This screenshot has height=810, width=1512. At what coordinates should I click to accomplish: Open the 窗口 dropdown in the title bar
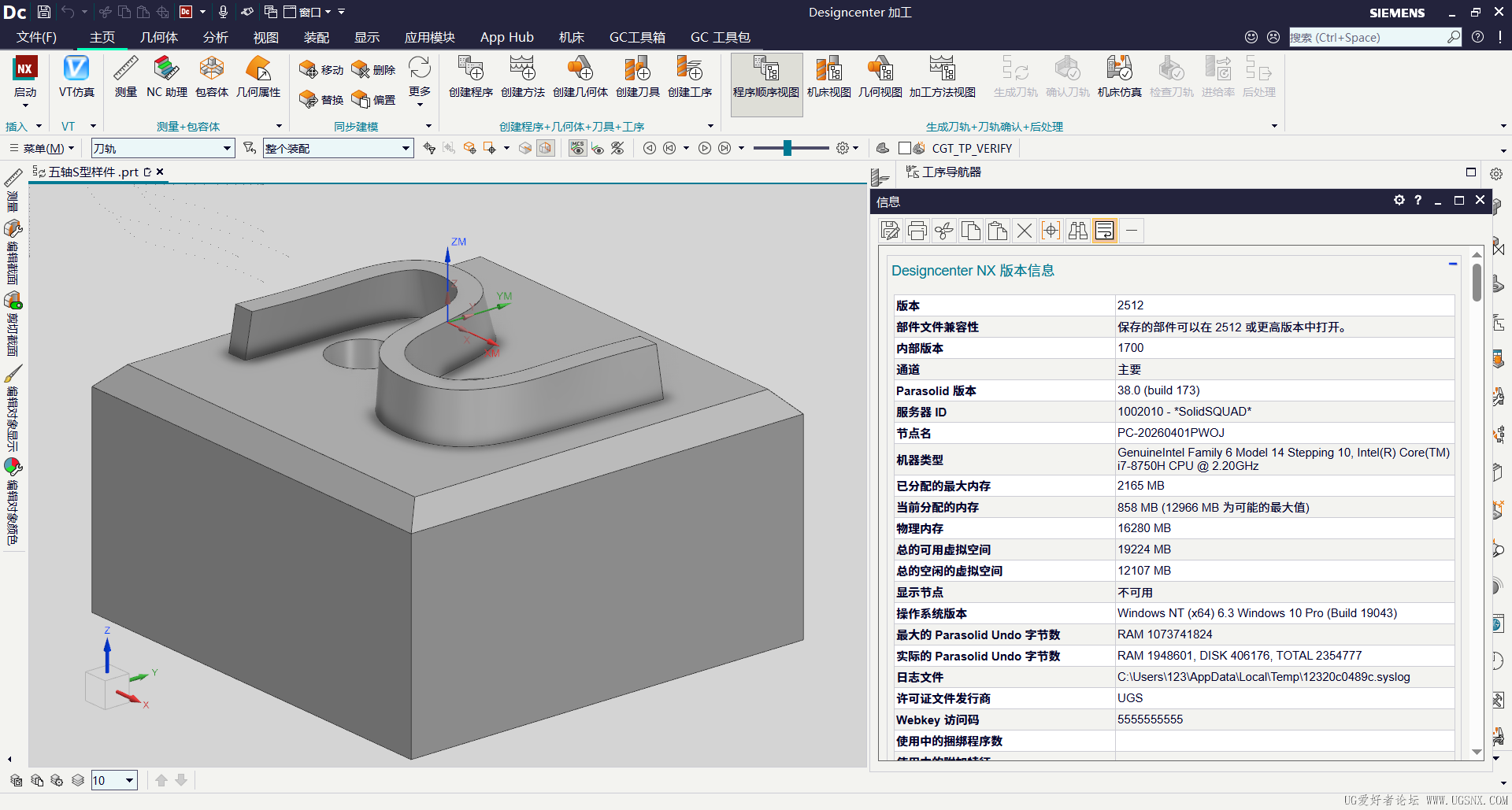coord(309,12)
